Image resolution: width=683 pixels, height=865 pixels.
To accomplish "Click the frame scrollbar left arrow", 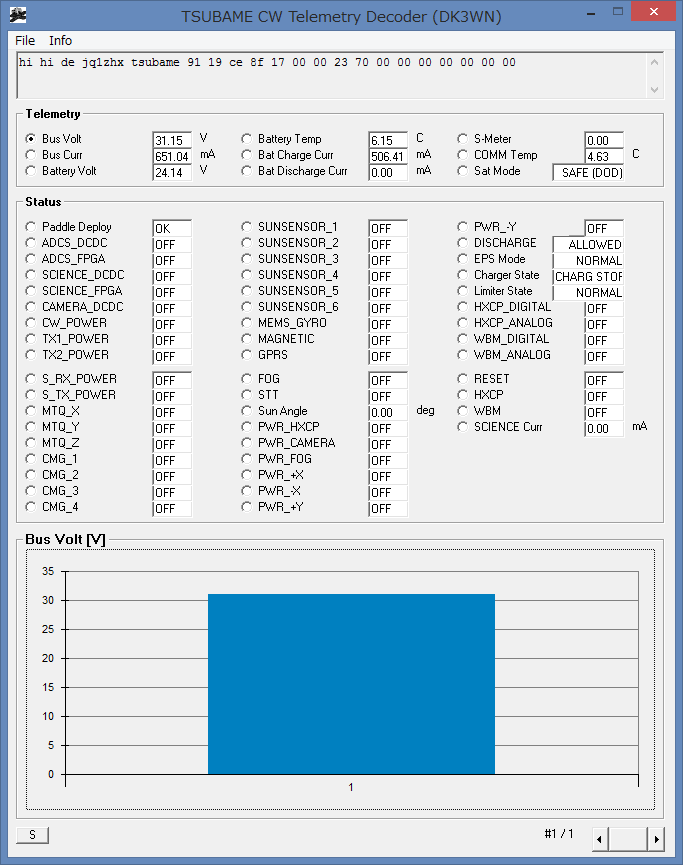I will tap(600, 839).
